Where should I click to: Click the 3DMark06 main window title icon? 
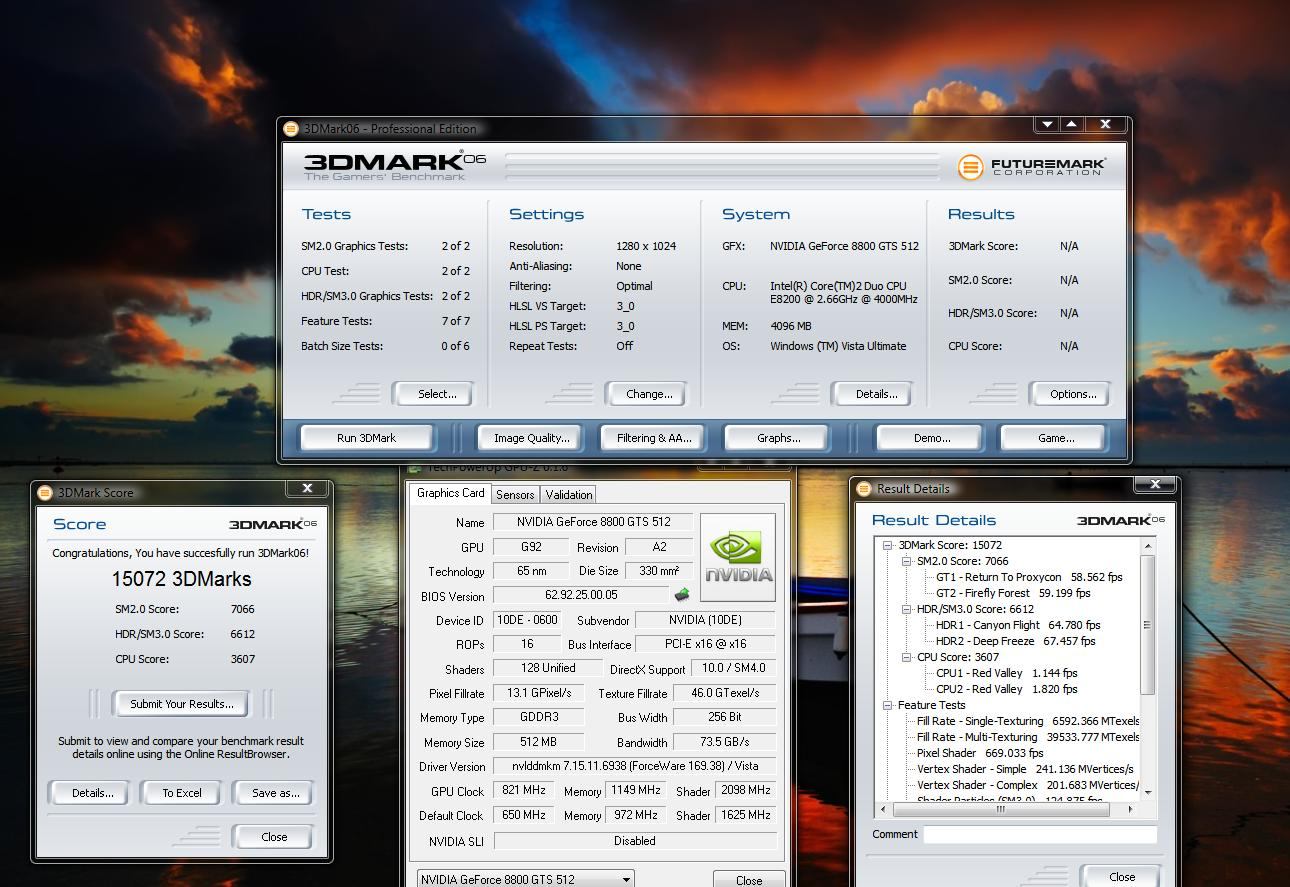[x=291, y=128]
